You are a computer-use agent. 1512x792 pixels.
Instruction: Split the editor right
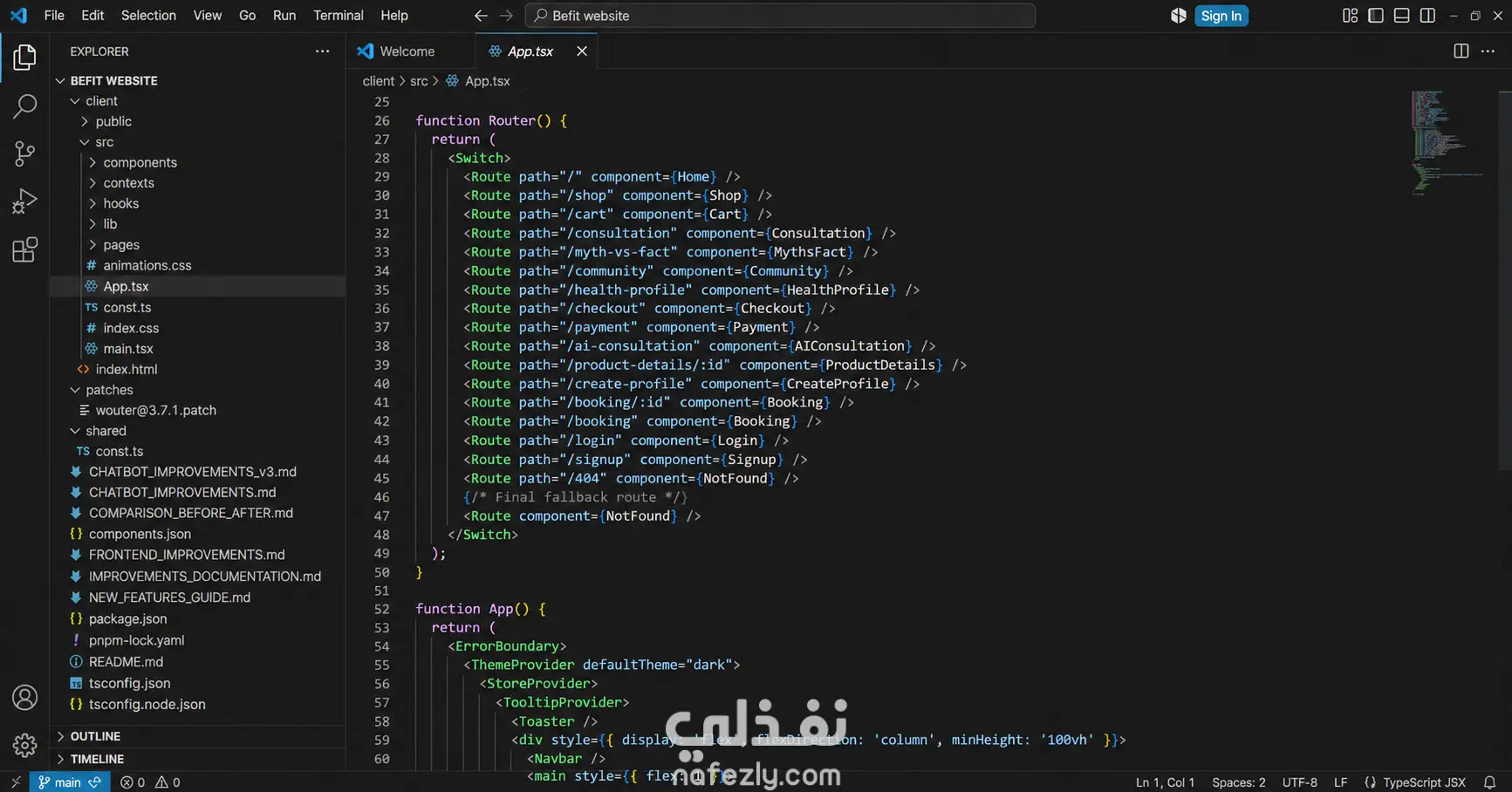(1461, 51)
